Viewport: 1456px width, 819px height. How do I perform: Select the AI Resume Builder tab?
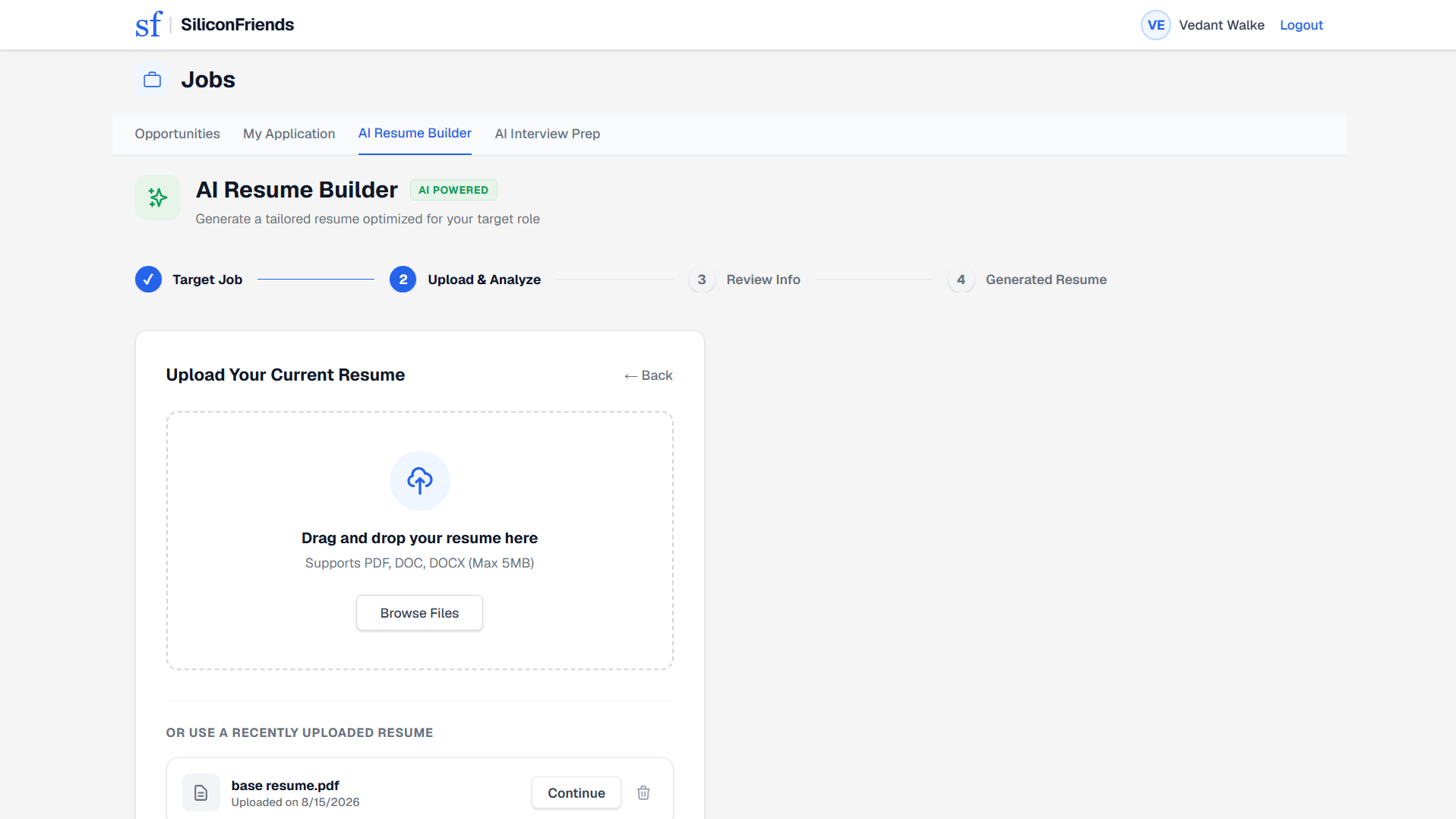point(415,133)
